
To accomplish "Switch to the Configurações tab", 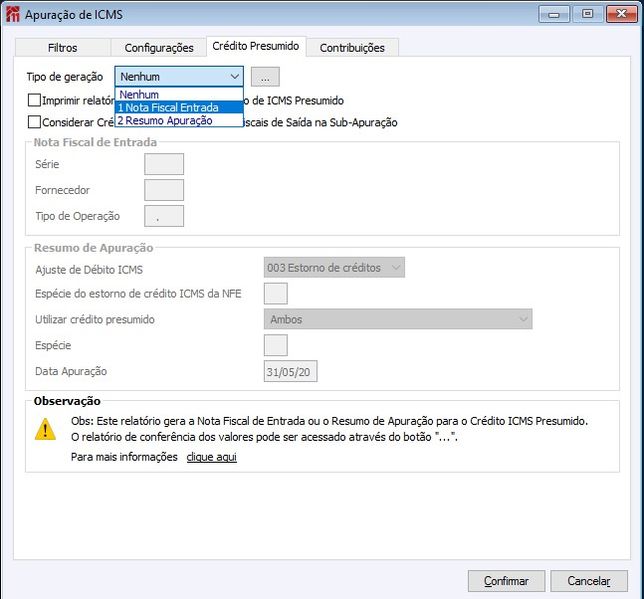I will (x=159, y=48).
